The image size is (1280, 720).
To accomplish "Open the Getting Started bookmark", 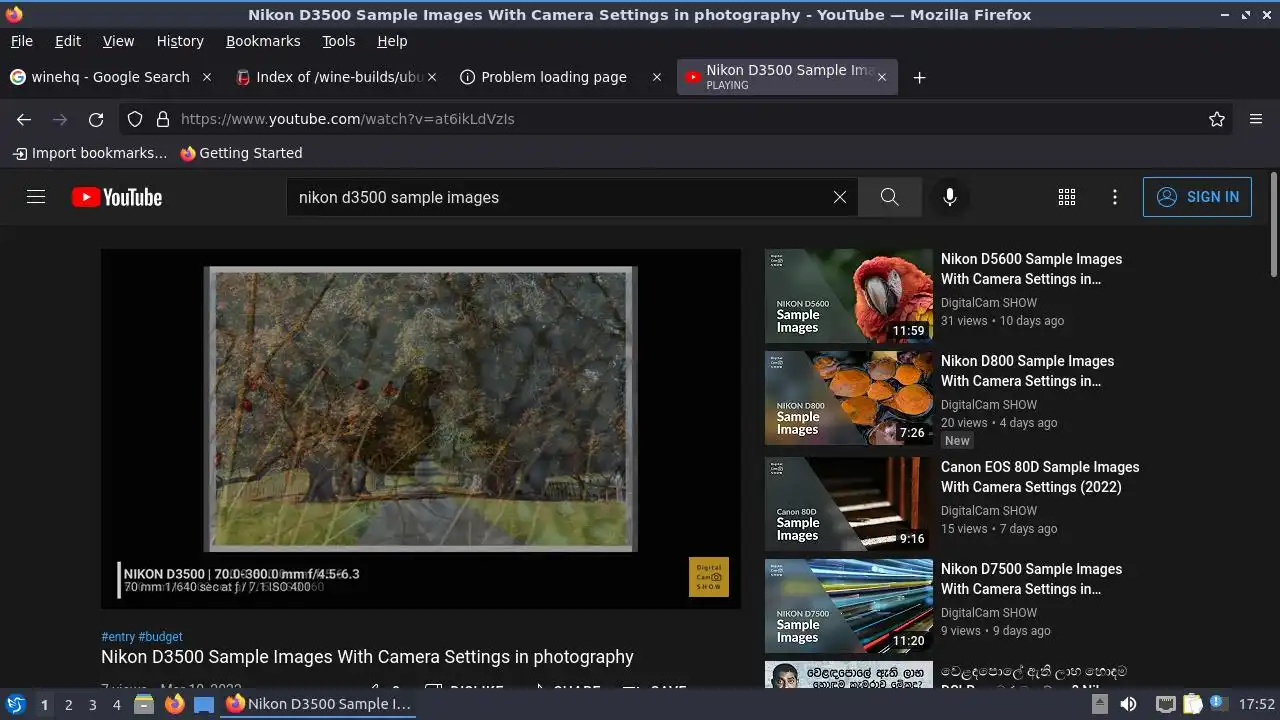I will click(x=241, y=153).
